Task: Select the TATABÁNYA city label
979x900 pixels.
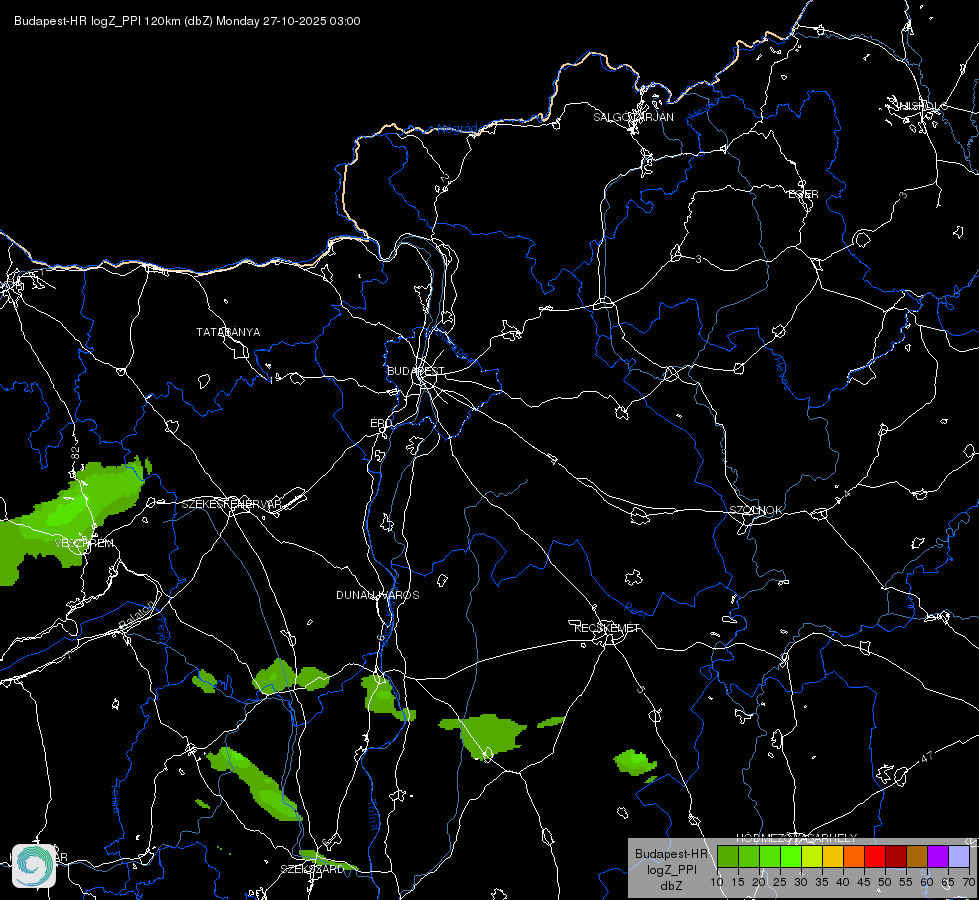Action: [228, 332]
